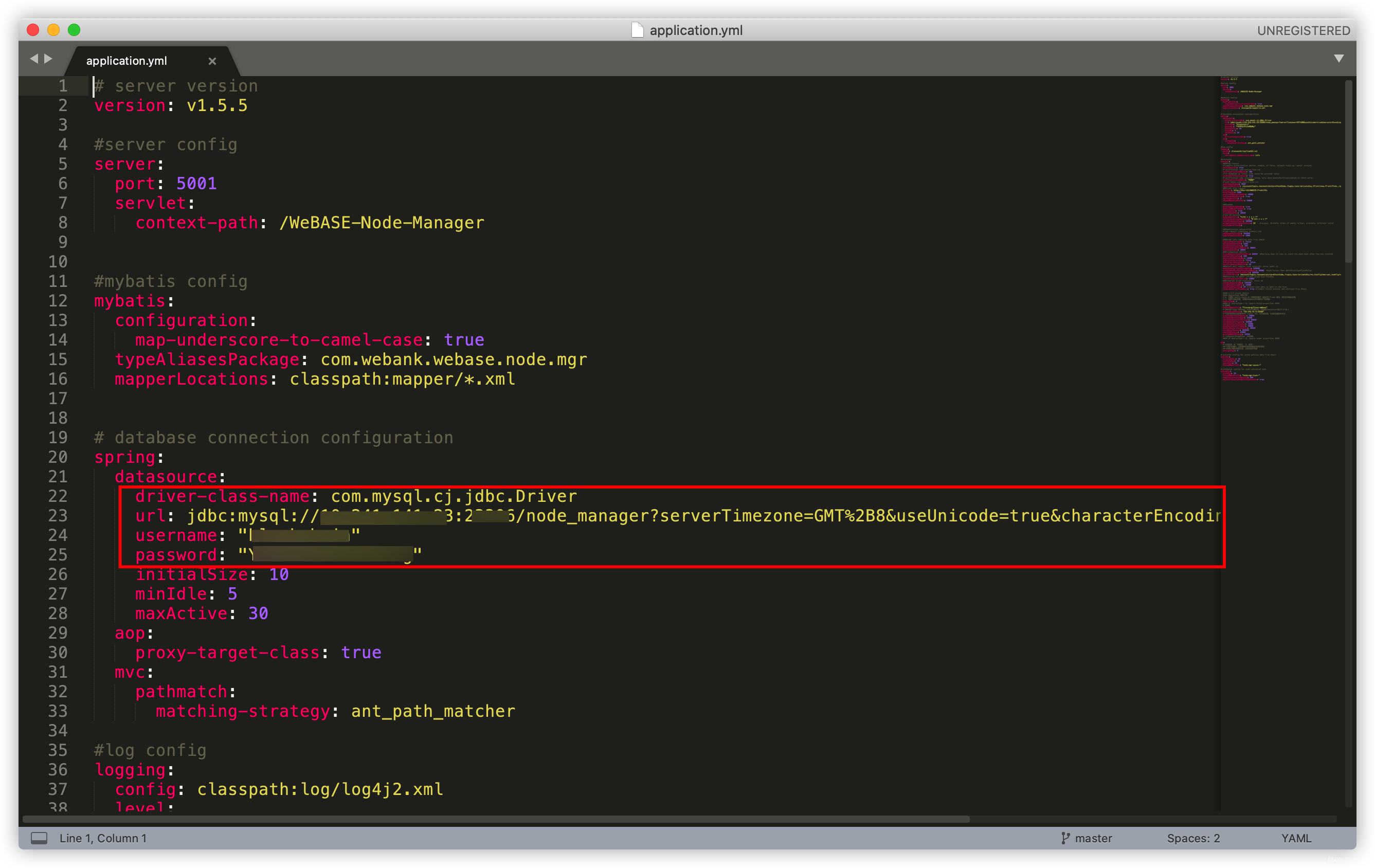Click the 'servlet' key
This screenshot has height=868, width=1375.
pyautogui.click(x=150, y=203)
